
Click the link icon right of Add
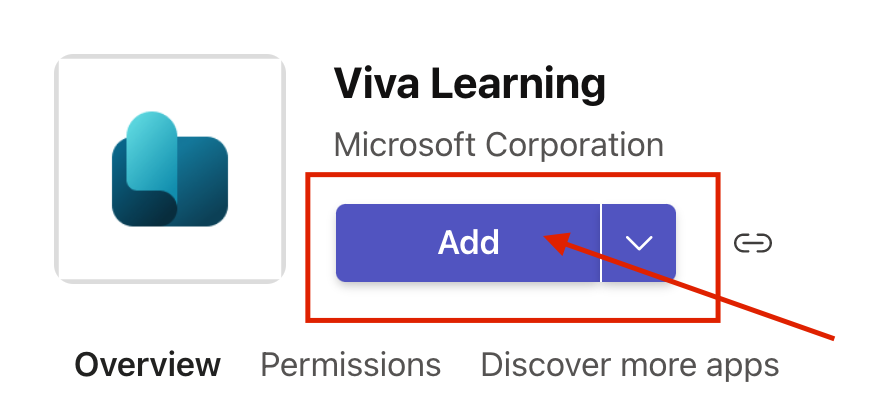(x=753, y=243)
